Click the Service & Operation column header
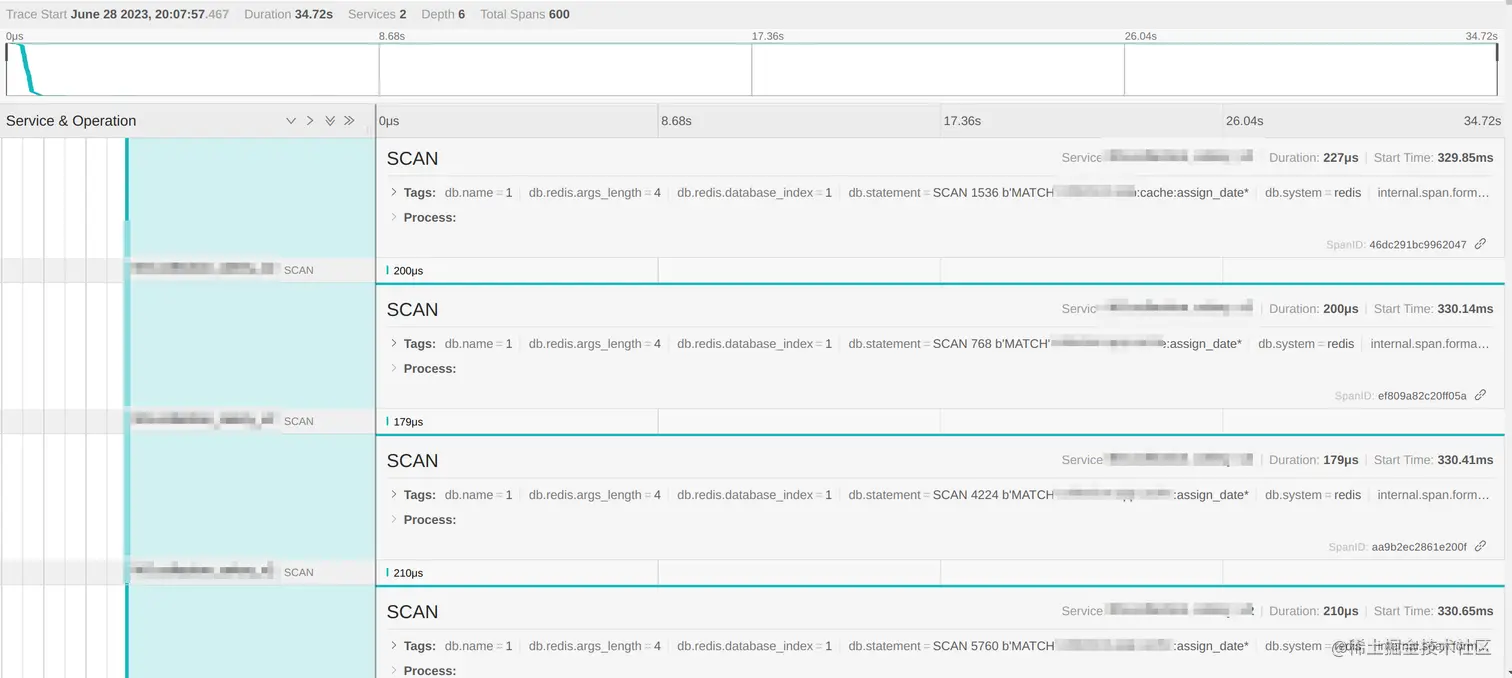1512x678 pixels. (71, 121)
